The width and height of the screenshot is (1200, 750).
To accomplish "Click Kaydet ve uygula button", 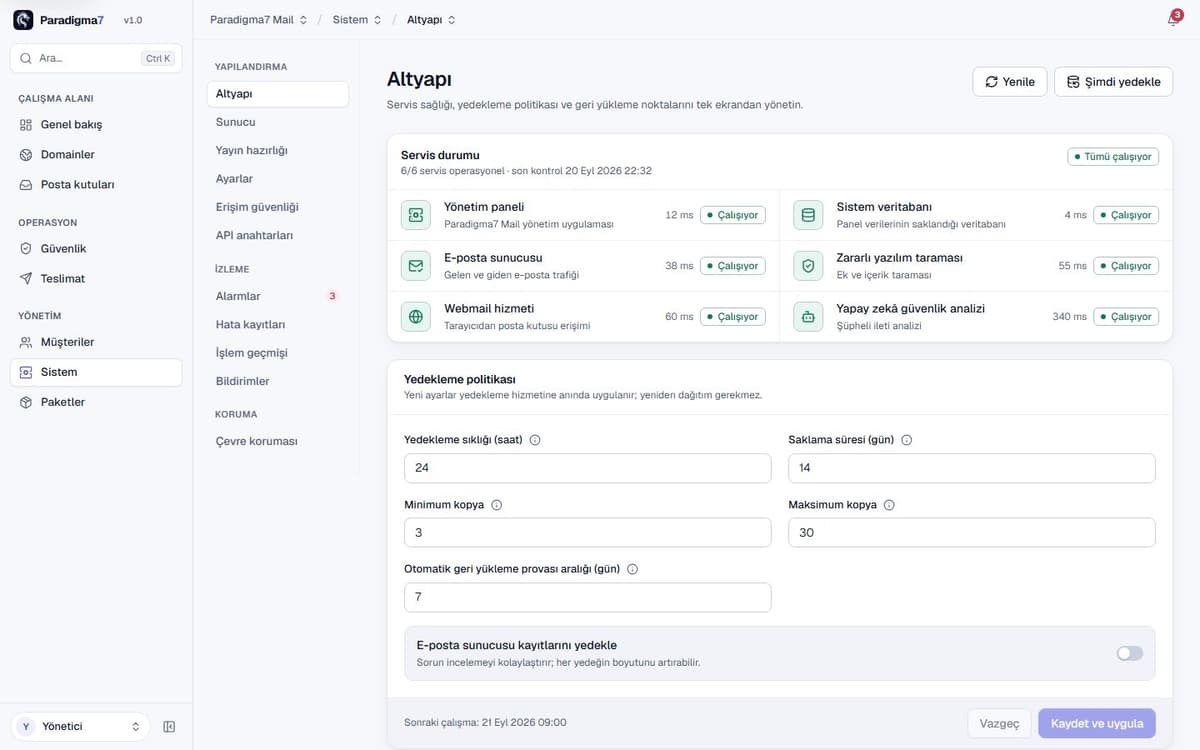I will [x=1097, y=723].
